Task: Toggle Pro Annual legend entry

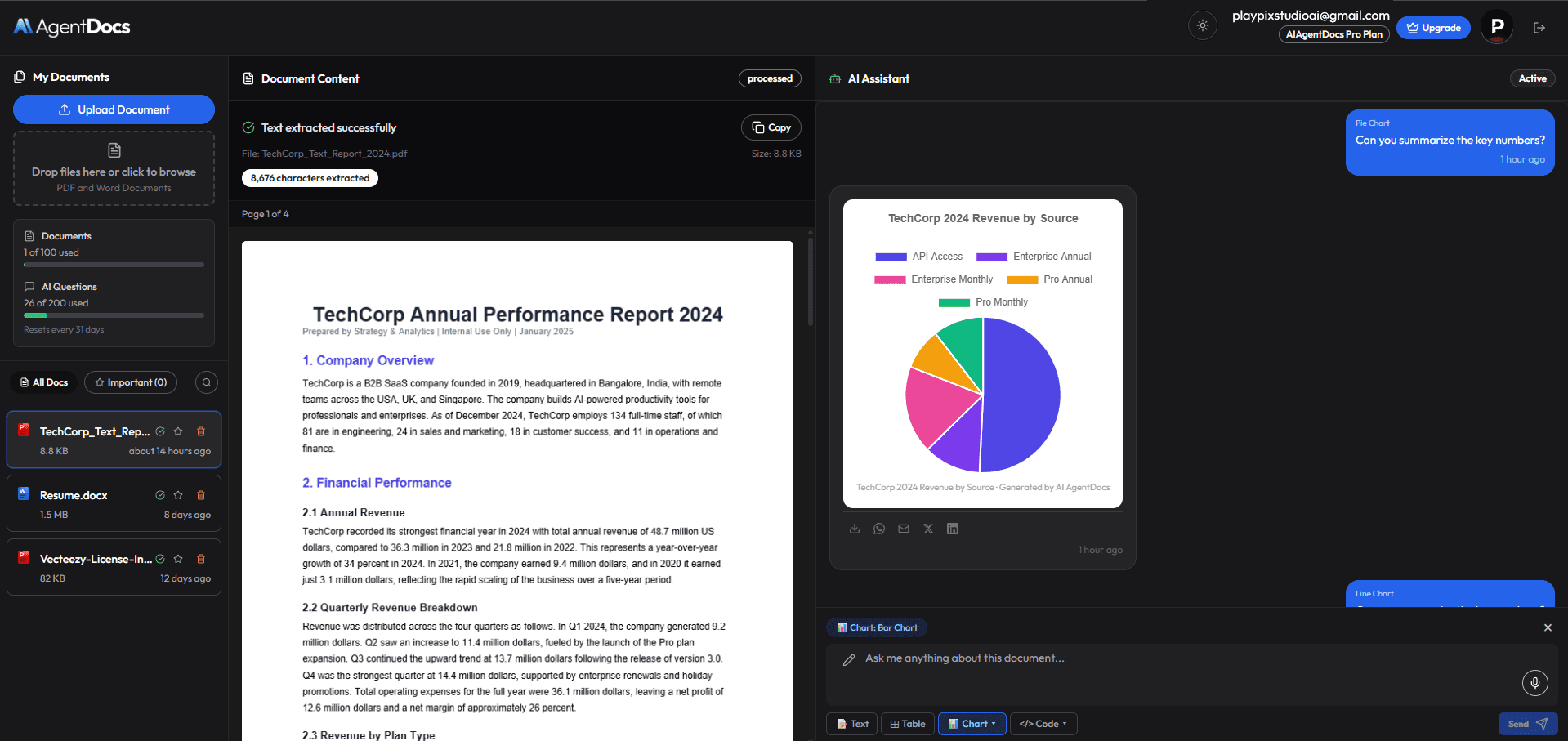Action: pyautogui.click(x=1049, y=279)
